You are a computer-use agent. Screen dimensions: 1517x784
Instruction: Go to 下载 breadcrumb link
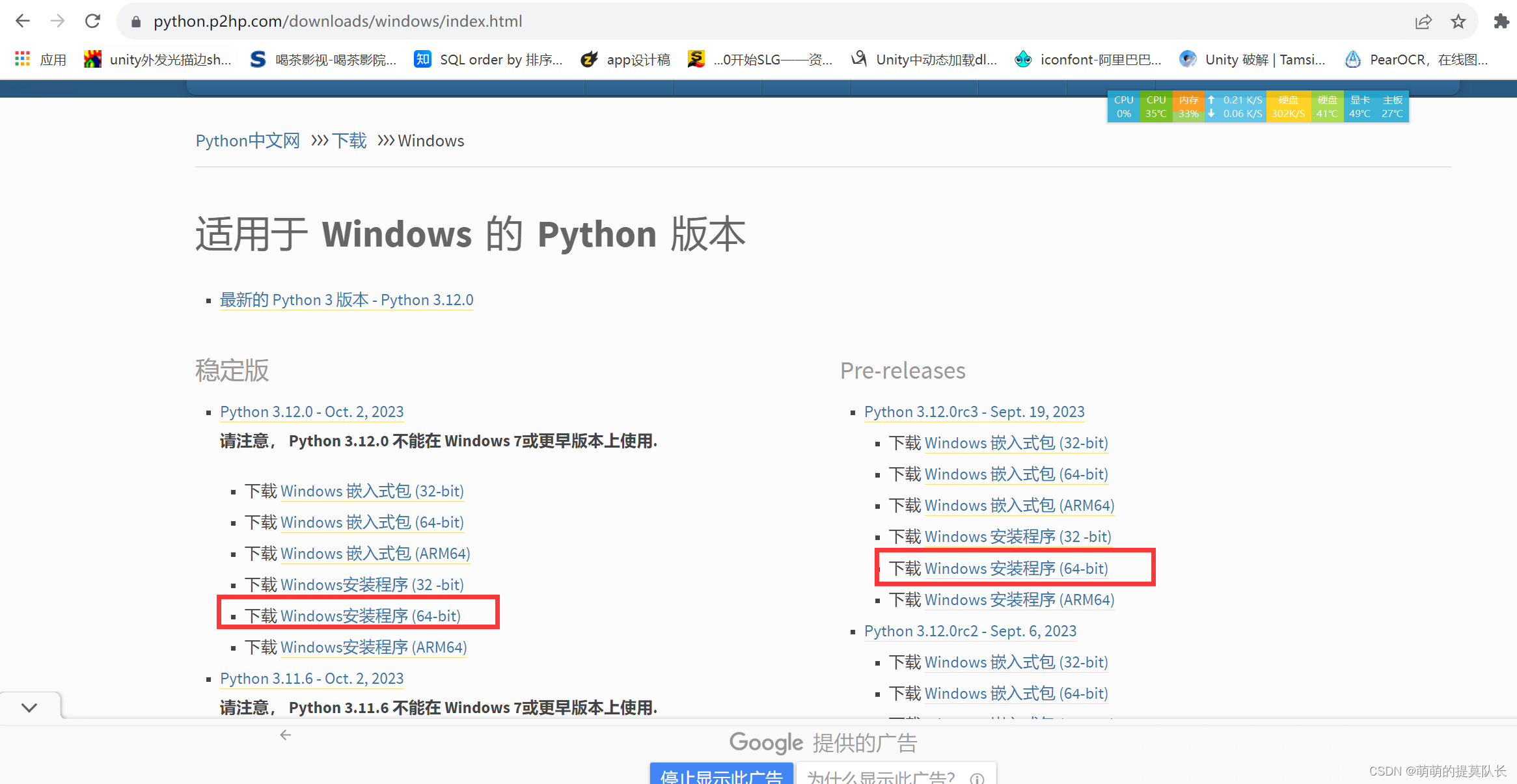(x=349, y=141)
